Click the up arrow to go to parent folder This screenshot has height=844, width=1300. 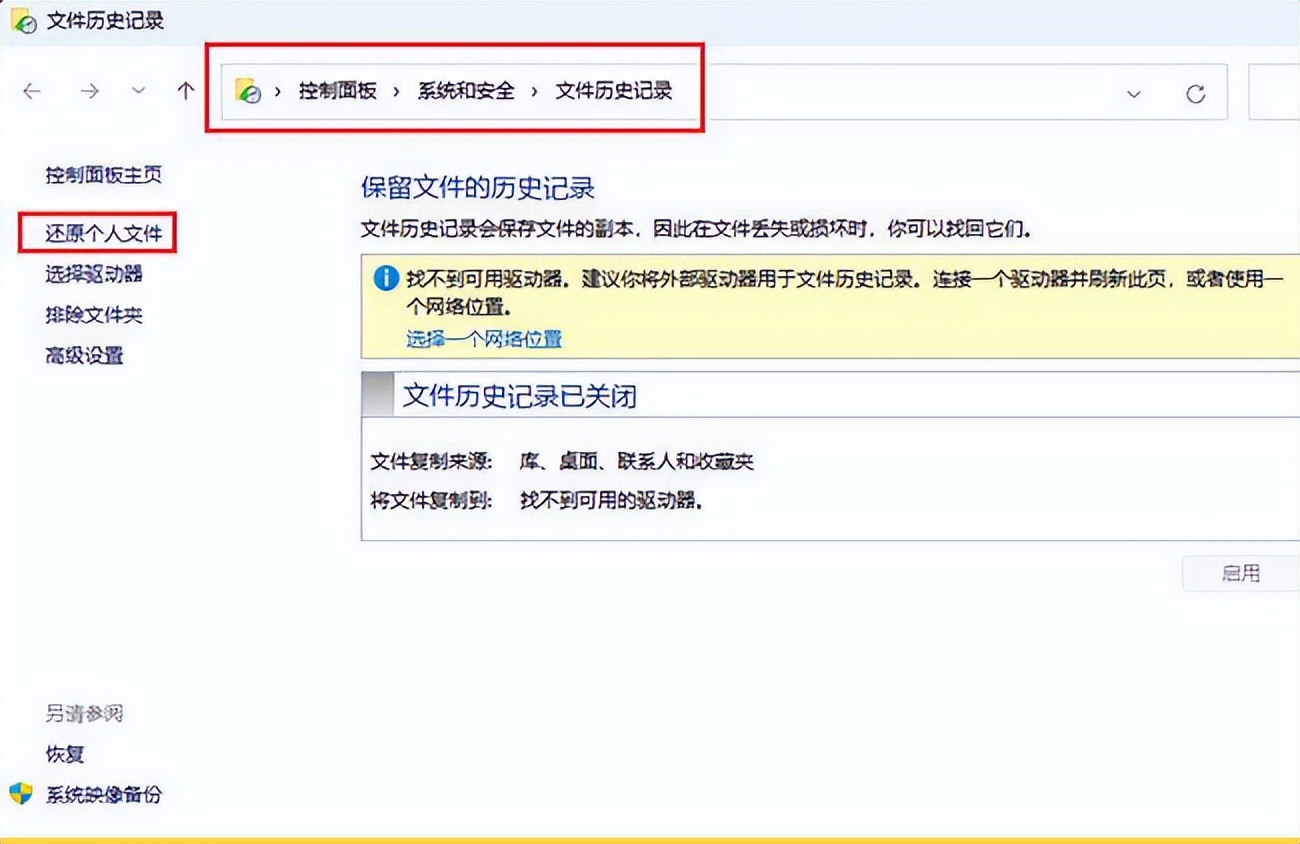[x=185, y=91]
